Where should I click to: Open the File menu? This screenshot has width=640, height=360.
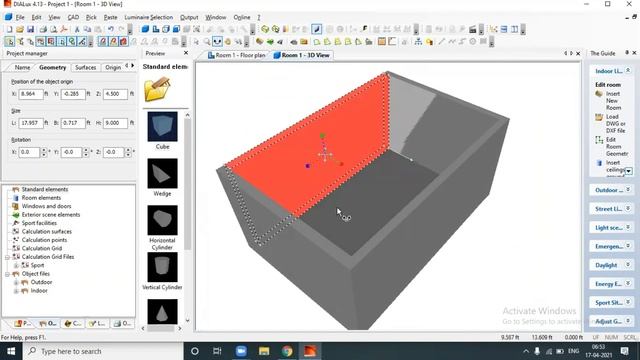(x=20, y=18)
